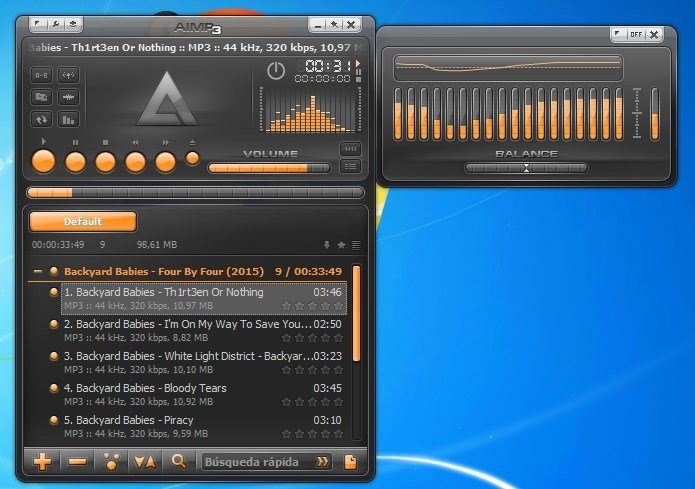Image resolution: width=695 pixels, height=489 pixels.
Task: Stop playback
Action: tap(105, 162)
